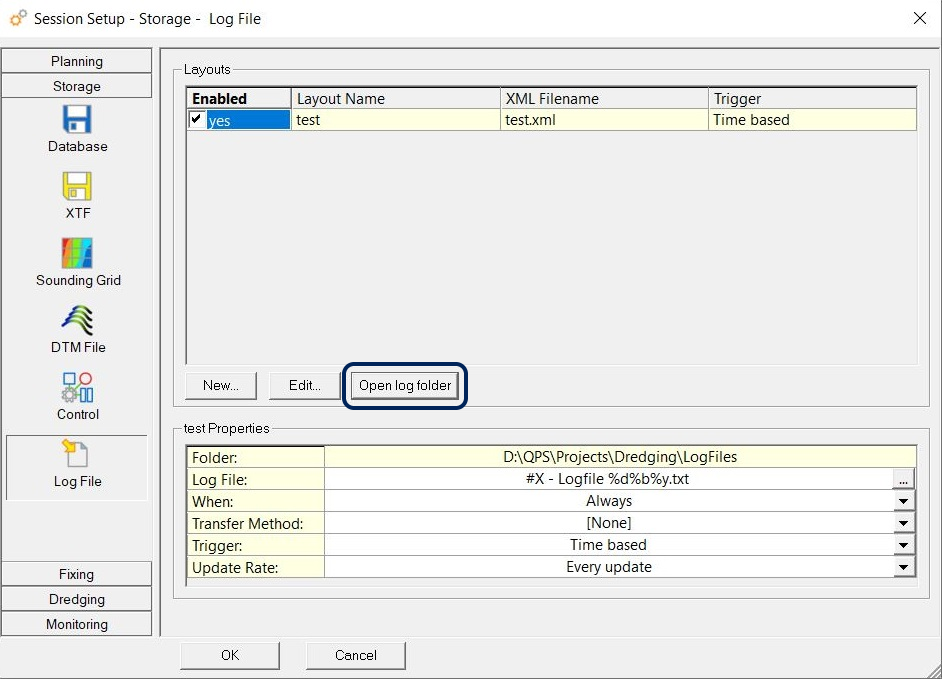Click the Session Setup gear icon in title bar
The height and width of the screenshot is (679, 942).
(17, 18)
